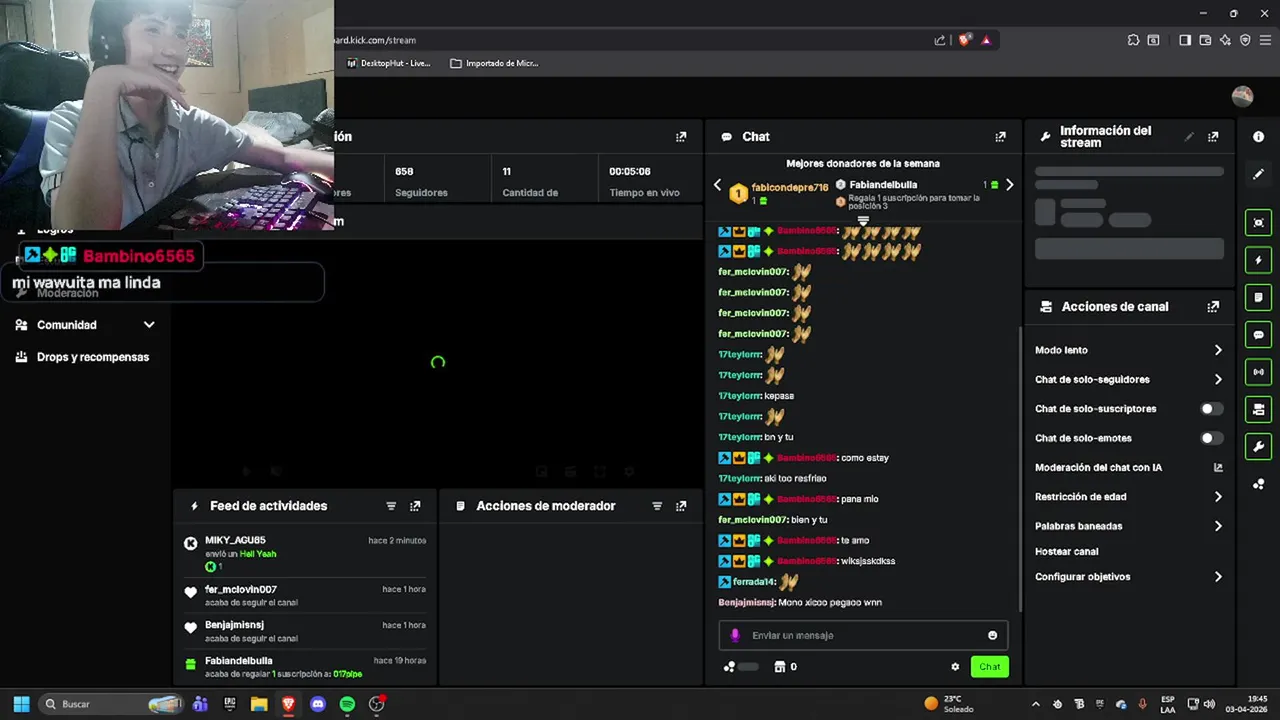
Task: Collapse the top donors banner handle
Action: pos(863,219)
